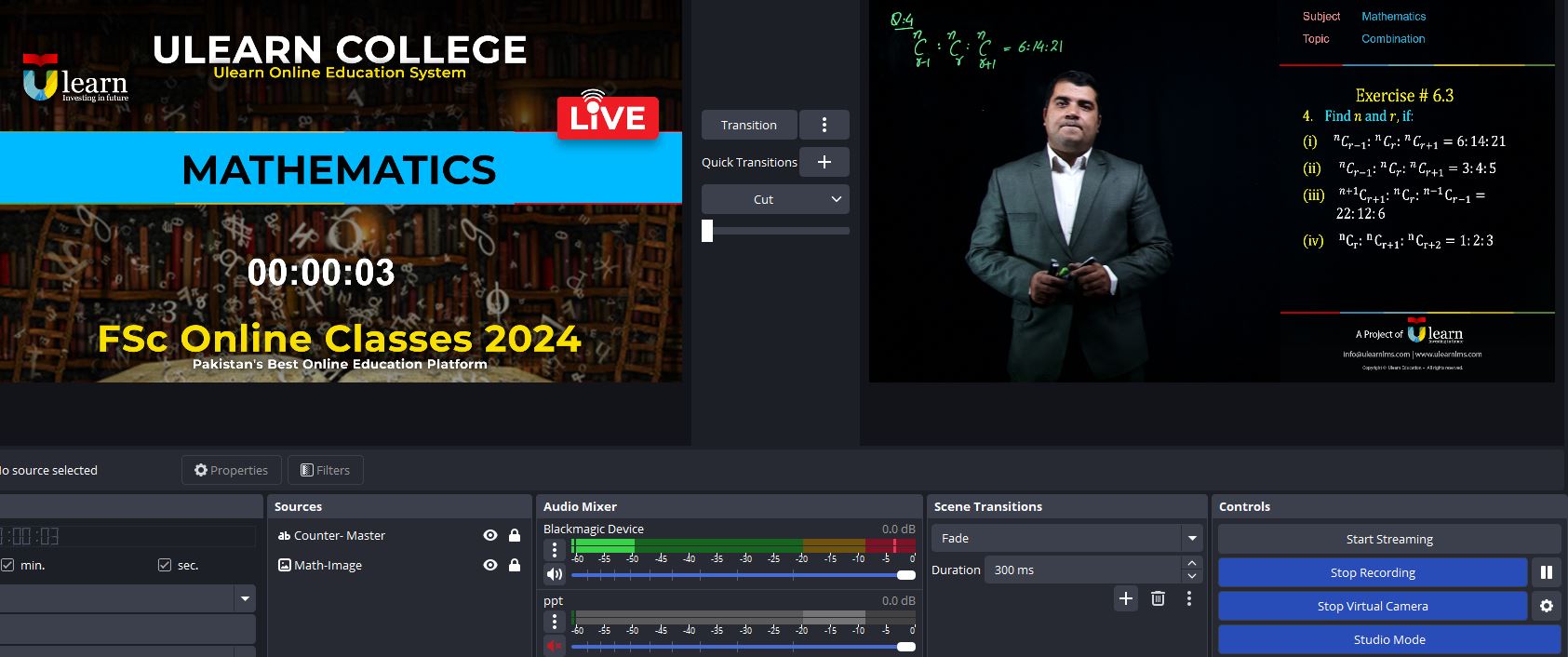This screenshot has height=657, width=1568.
Task: Open the Fade scene transition dropdown
Action: [1067, 538]
